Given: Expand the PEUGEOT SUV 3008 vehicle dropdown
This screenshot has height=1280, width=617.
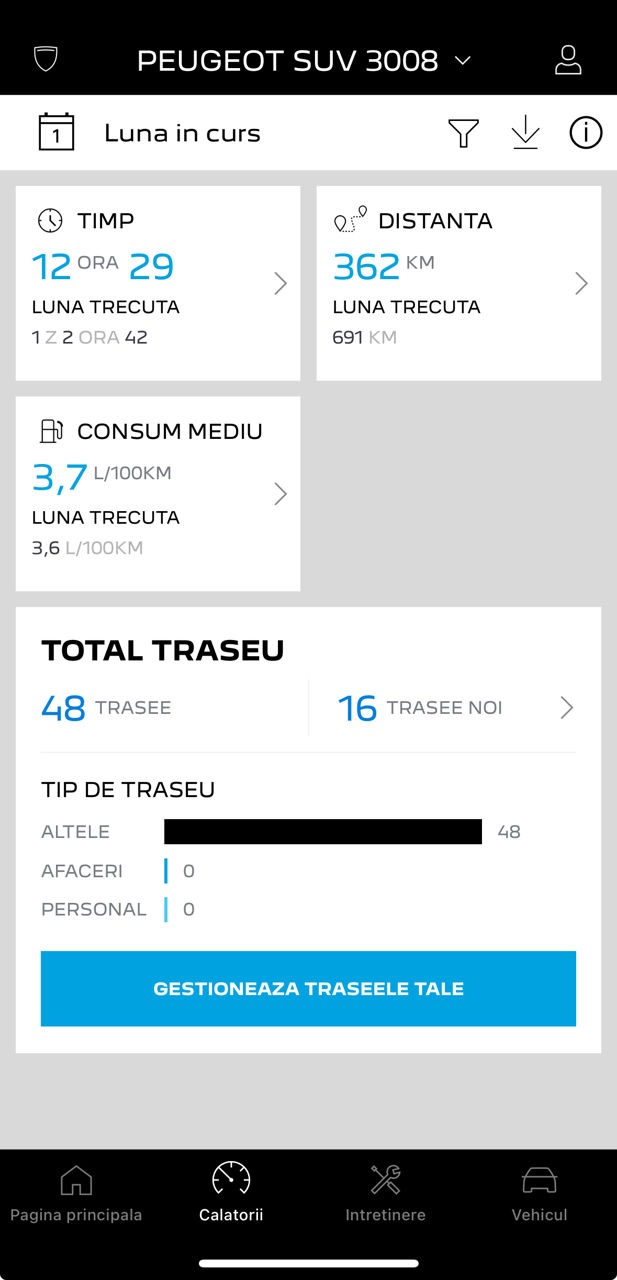Looking at the screenshot, I should (x=462, y=61).
